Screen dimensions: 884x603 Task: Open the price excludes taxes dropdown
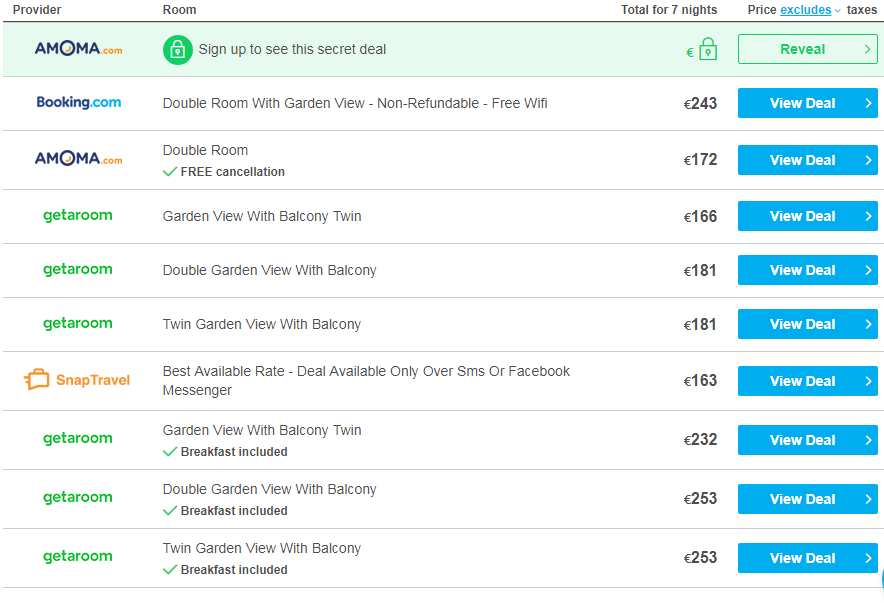pyautogui.click(x=810, y=10)
